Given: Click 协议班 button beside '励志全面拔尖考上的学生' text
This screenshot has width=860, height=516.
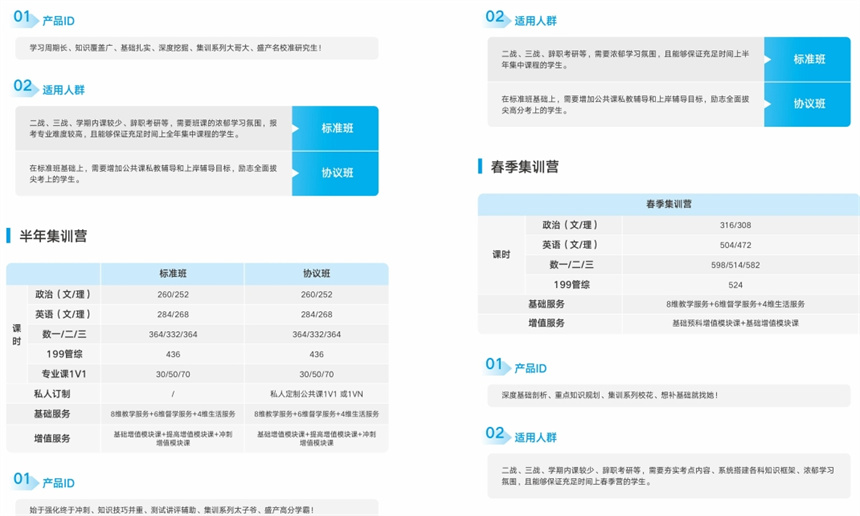Looking at the screenshot, I should [335, 173].
